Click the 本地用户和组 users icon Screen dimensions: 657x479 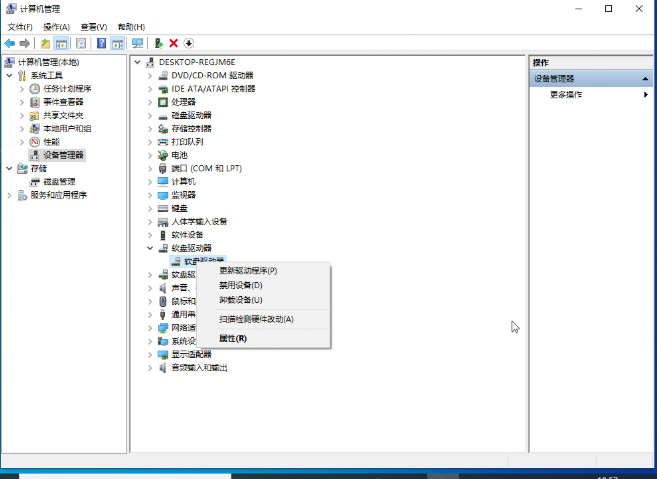35,129
